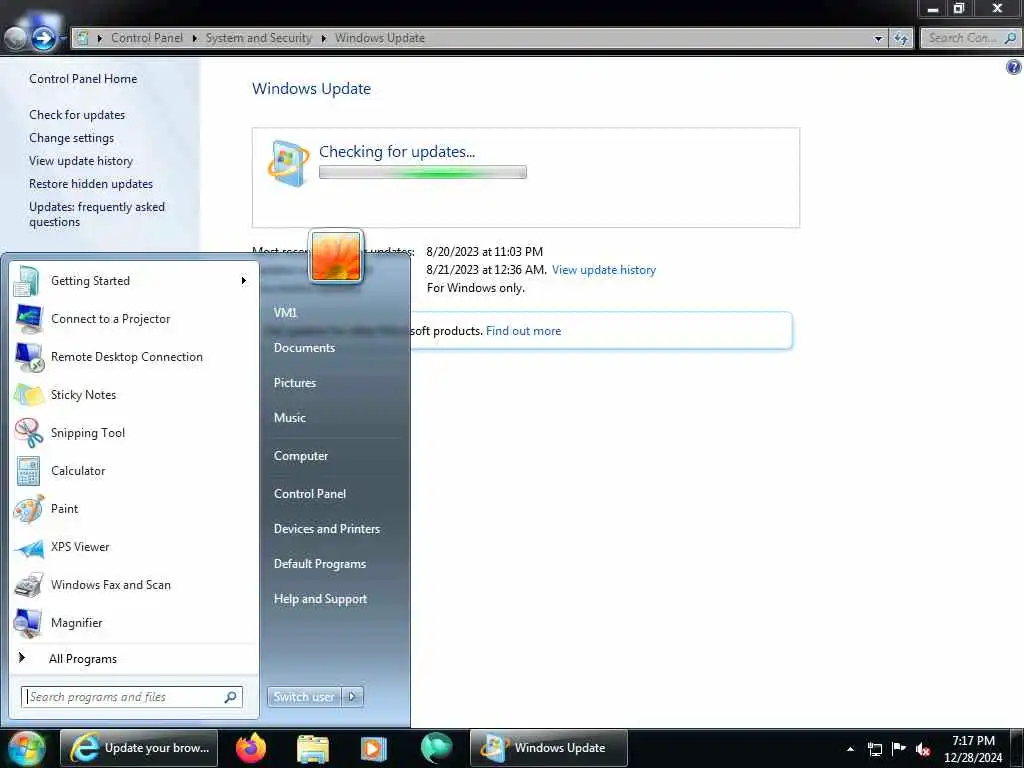Launch Connect to a Projector
This screenshot has height=768, width=1024.
(134, 319)
